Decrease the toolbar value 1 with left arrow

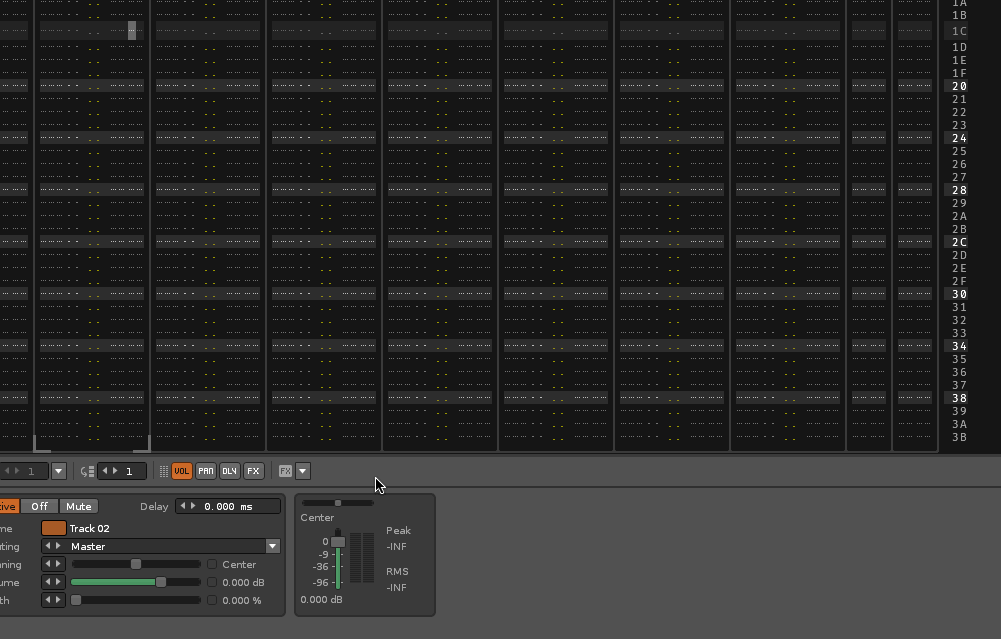coord(105,471)
